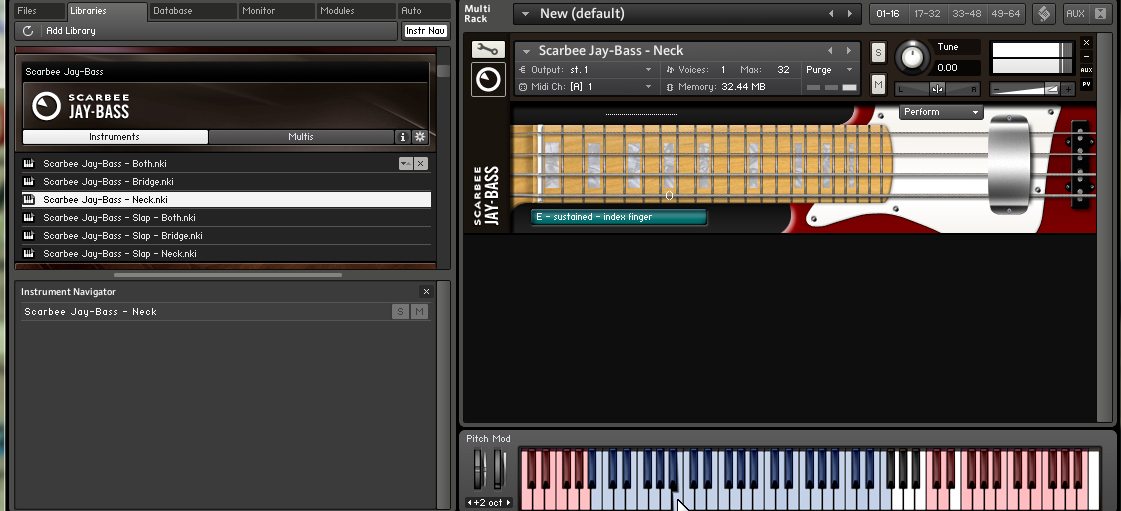Select rack page 17-32
The height and width of the screenshot is (511, 1121).
927,14
